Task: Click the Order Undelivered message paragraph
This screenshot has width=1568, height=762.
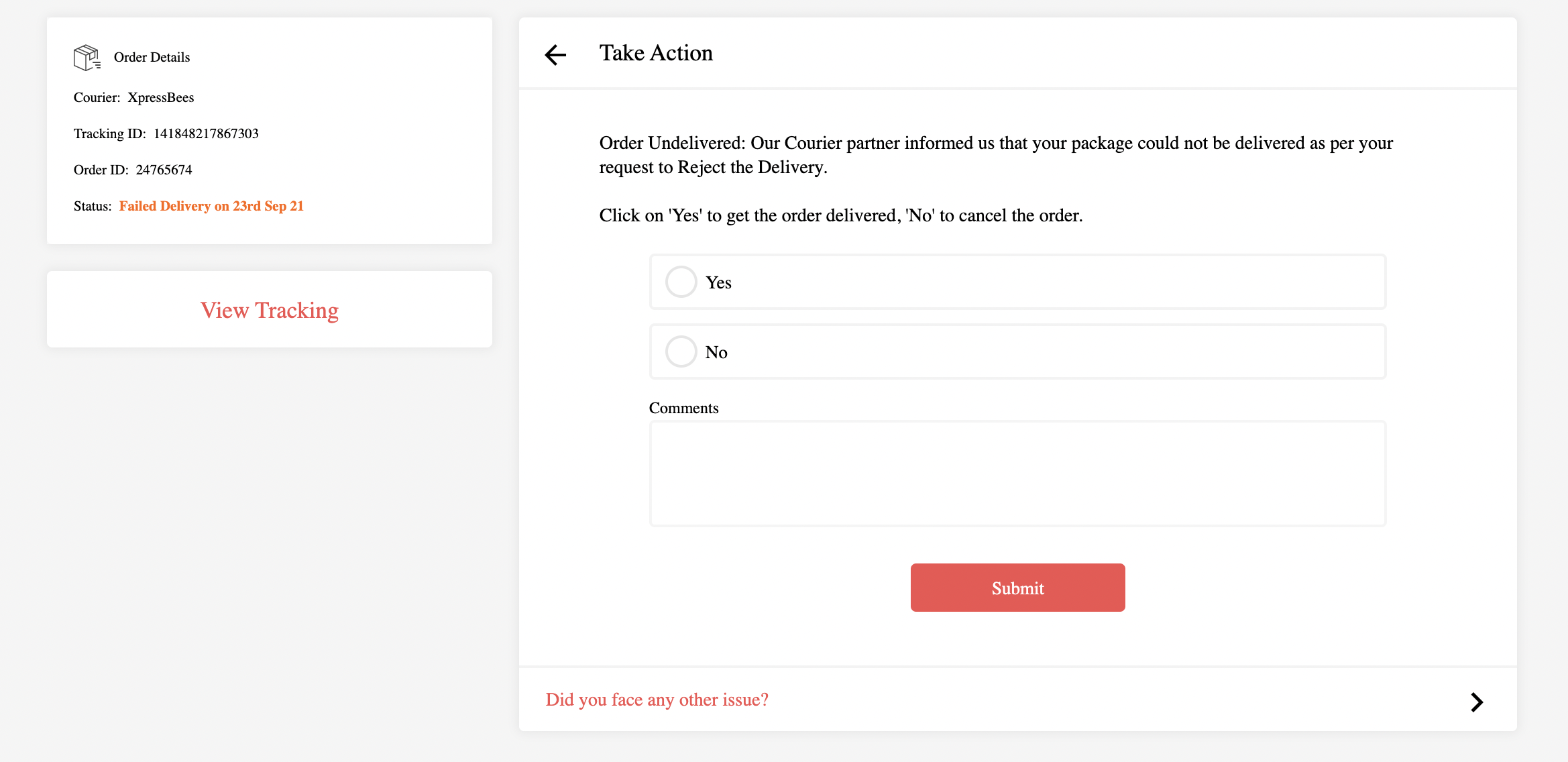Action: (x=995, y=155)
